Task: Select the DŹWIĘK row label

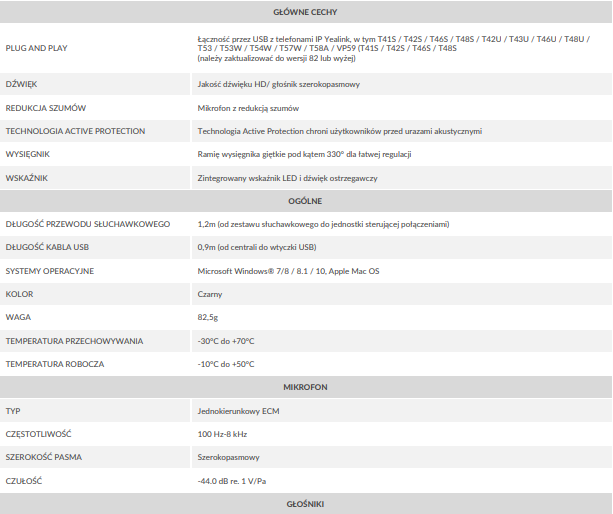Action: 21,84
